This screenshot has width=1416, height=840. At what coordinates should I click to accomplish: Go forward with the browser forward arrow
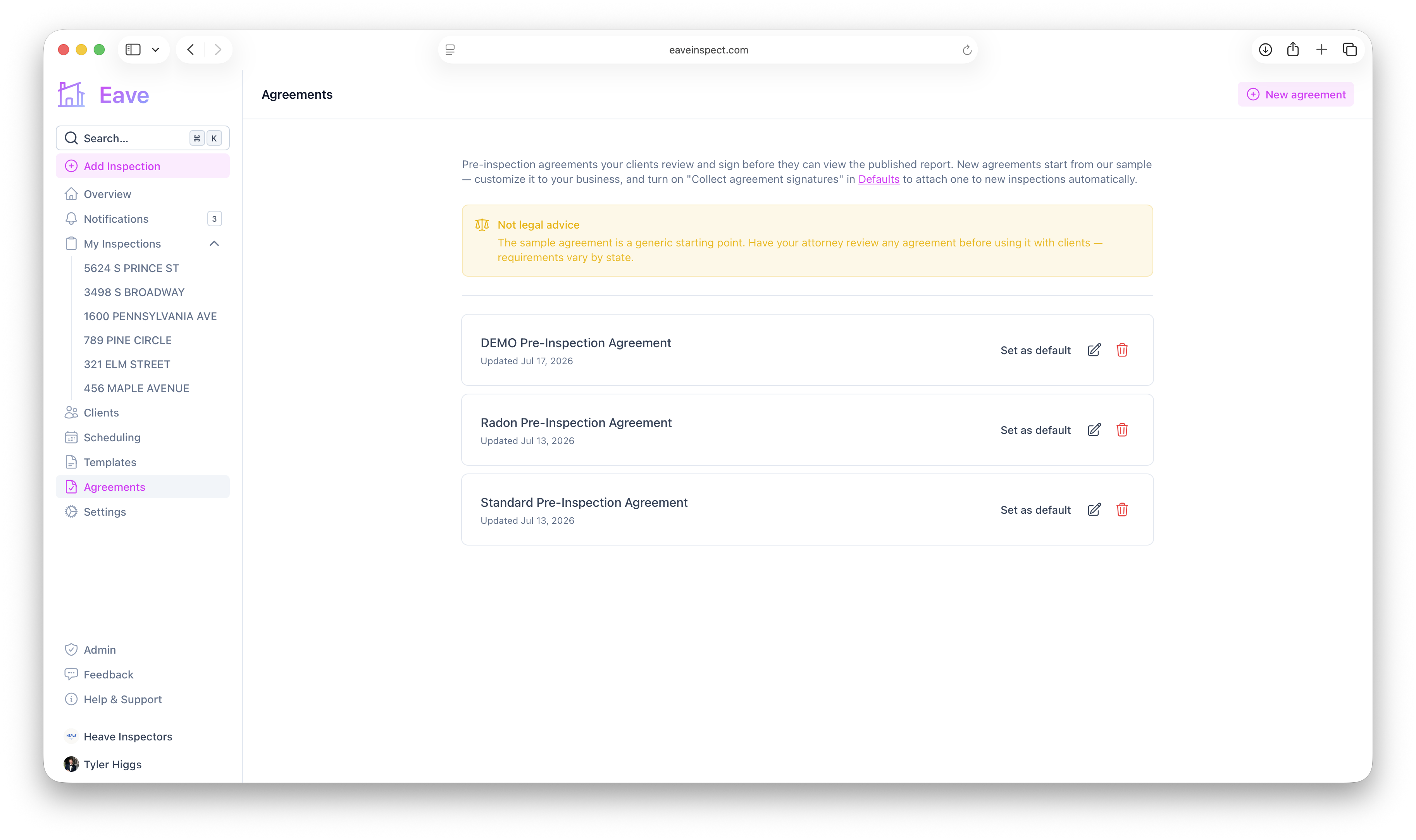[218, 50]
